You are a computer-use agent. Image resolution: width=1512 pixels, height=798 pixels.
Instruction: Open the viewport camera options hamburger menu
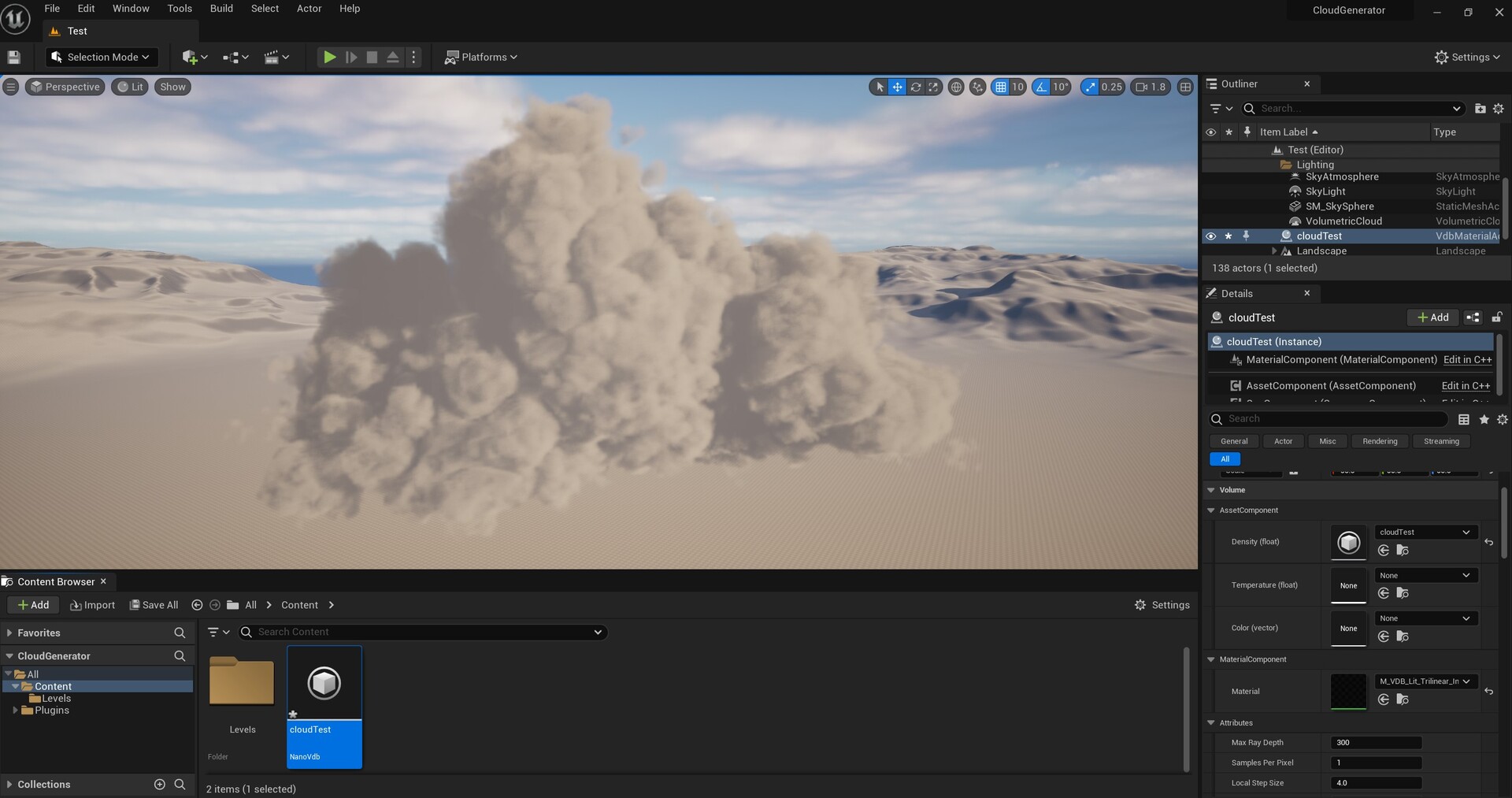point(11,87)
